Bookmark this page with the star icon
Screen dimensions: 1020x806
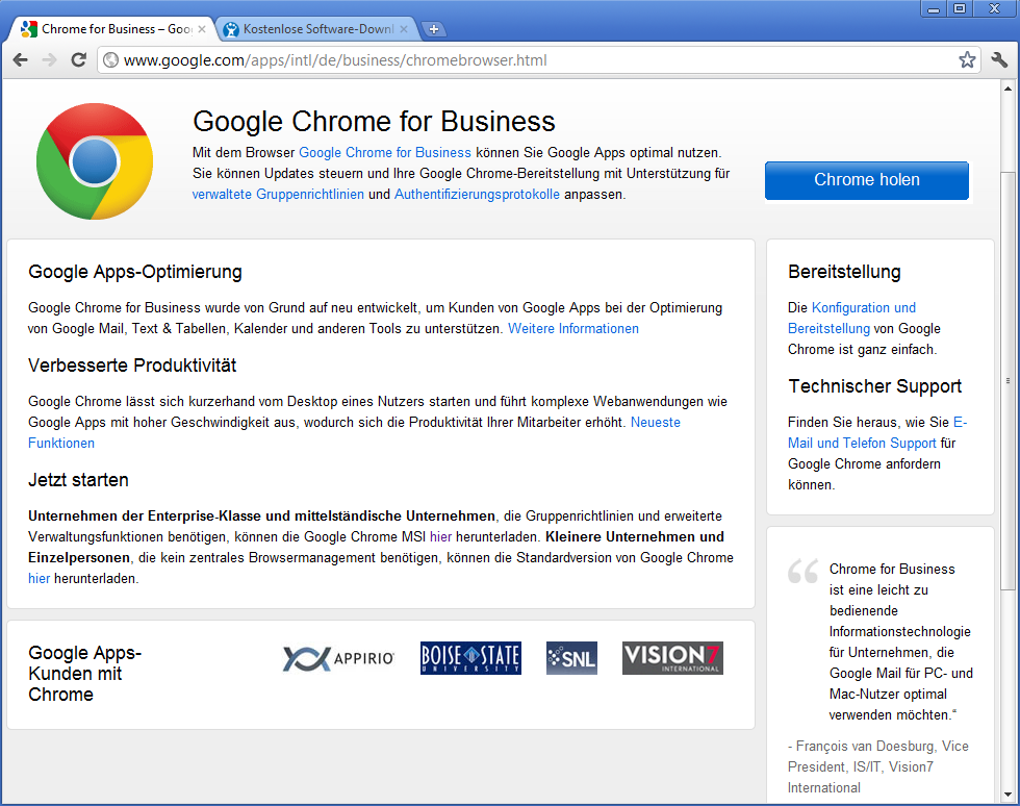pos(967,60)
